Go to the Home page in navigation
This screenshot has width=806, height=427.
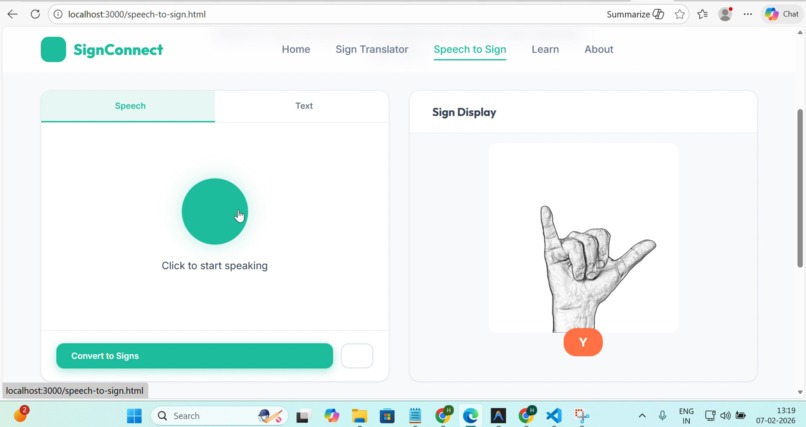click(x=296, y=49)
